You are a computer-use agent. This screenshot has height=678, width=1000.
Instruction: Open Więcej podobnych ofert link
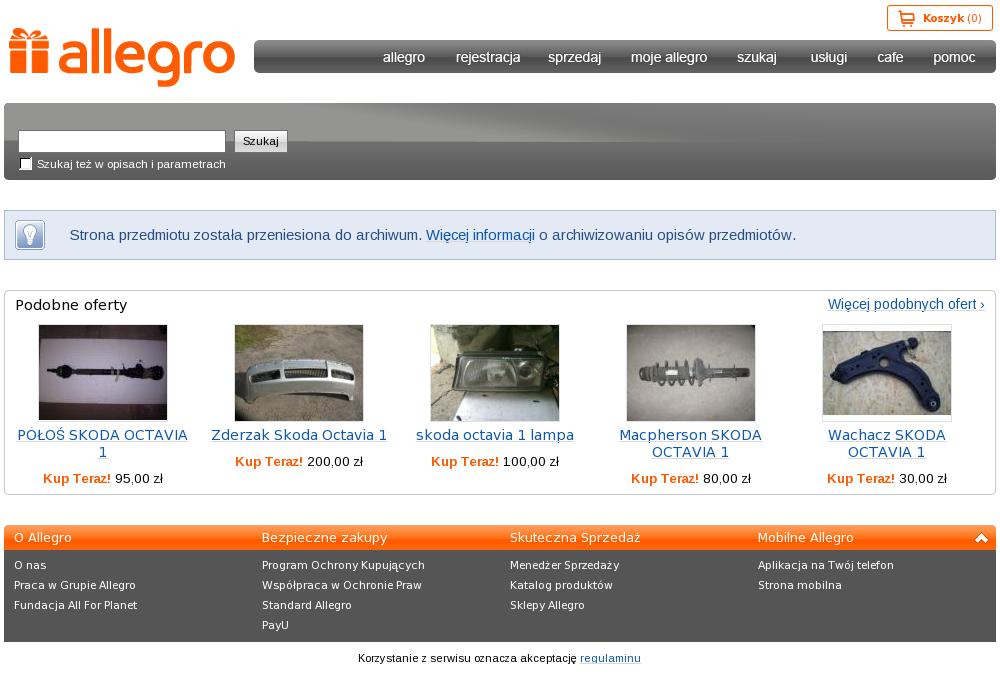pyautogui.click(x=906, y=304)
